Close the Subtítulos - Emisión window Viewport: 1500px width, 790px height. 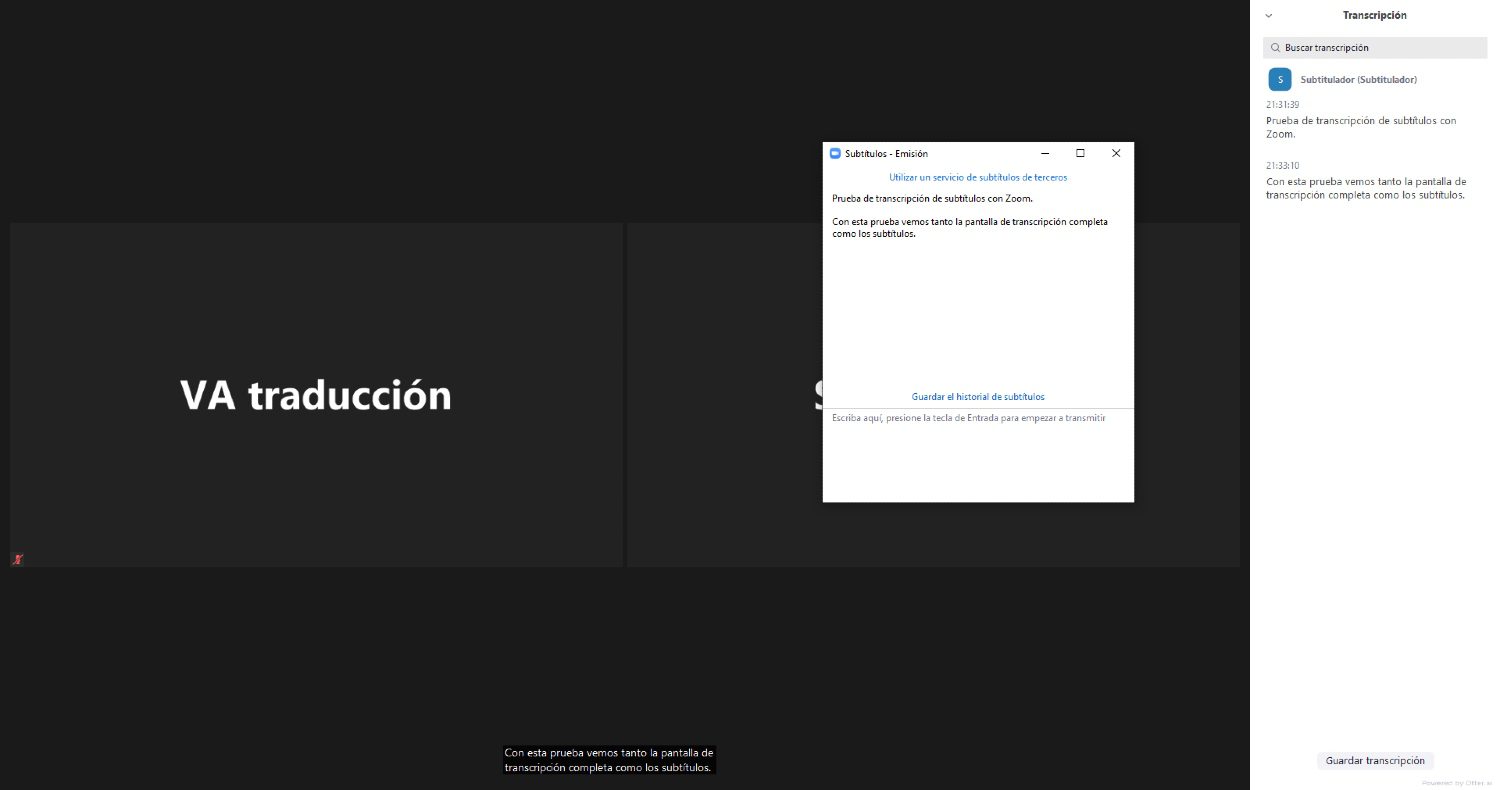pyautogui.click(x=1116, y=154)
